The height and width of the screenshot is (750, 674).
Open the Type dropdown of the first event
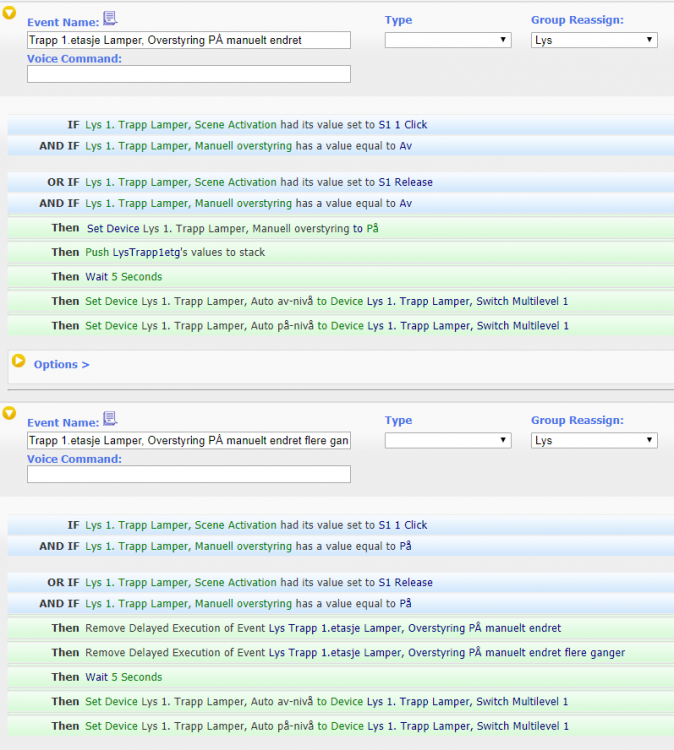pyautogui.click(x=448, y=40)
